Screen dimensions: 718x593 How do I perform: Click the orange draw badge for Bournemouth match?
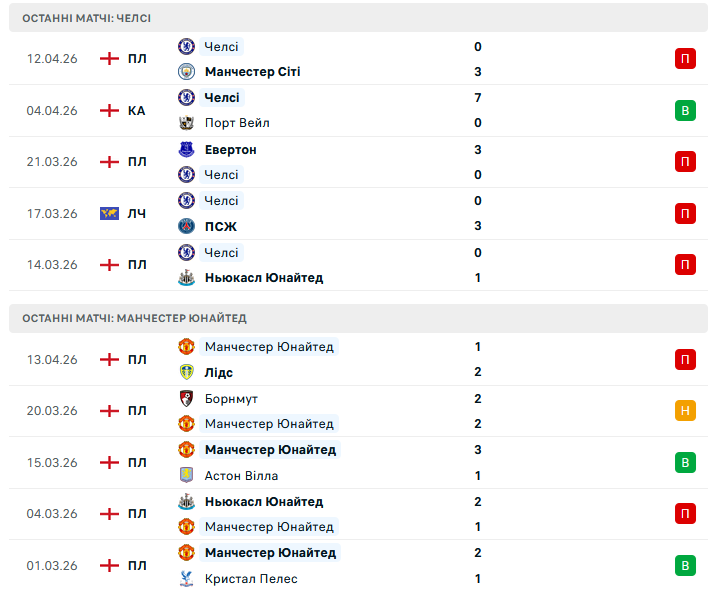point(685,411)
